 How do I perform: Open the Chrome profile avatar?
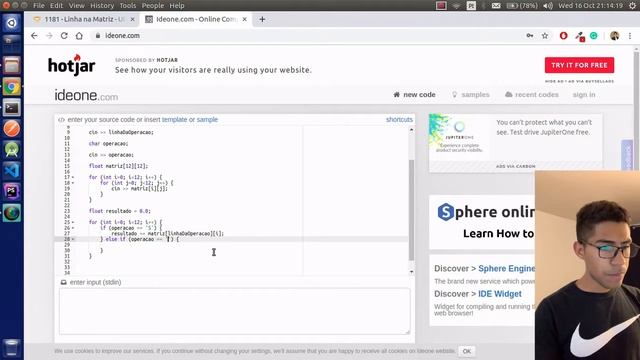[x=615, y=36]
